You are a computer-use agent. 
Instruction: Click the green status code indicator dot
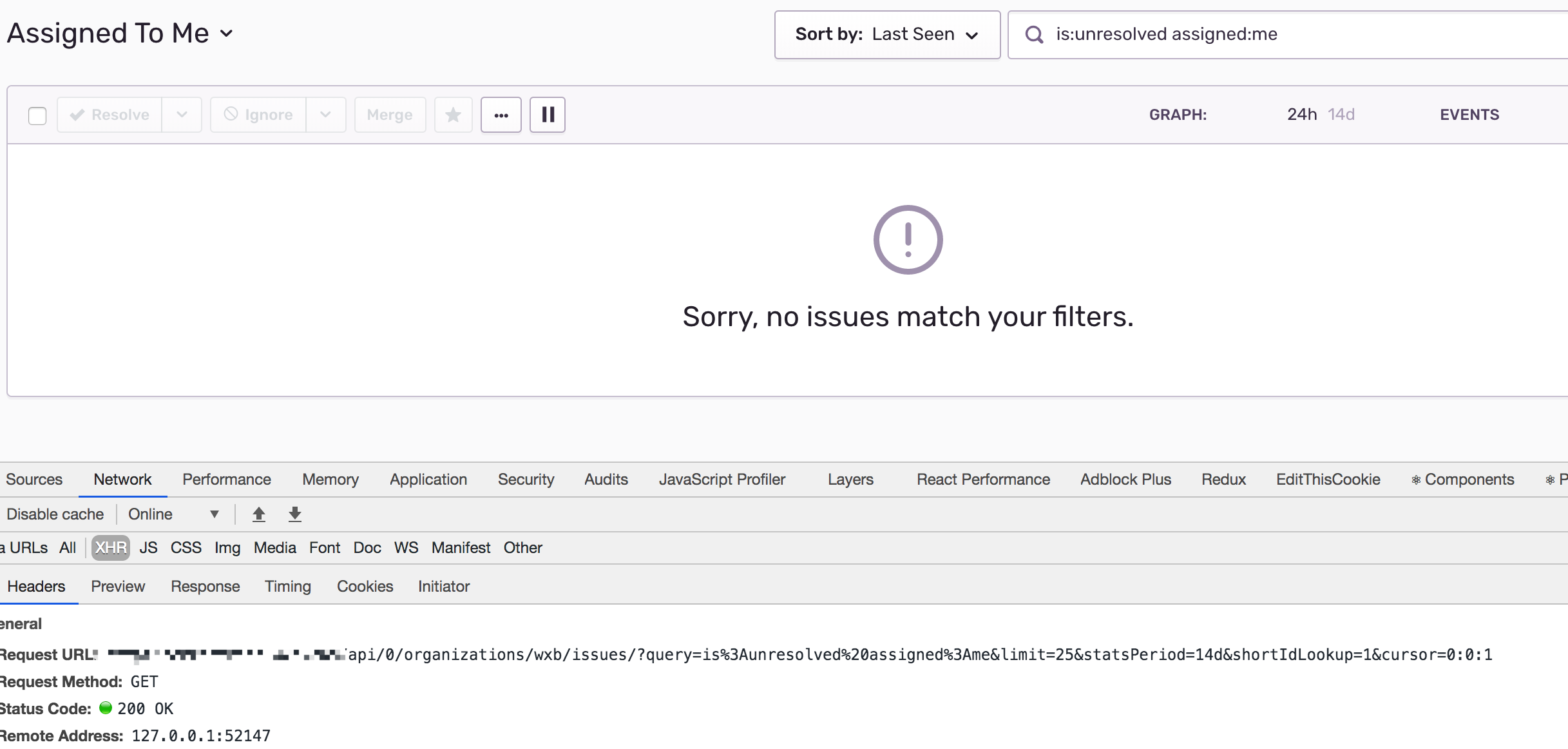coord(106,708)
